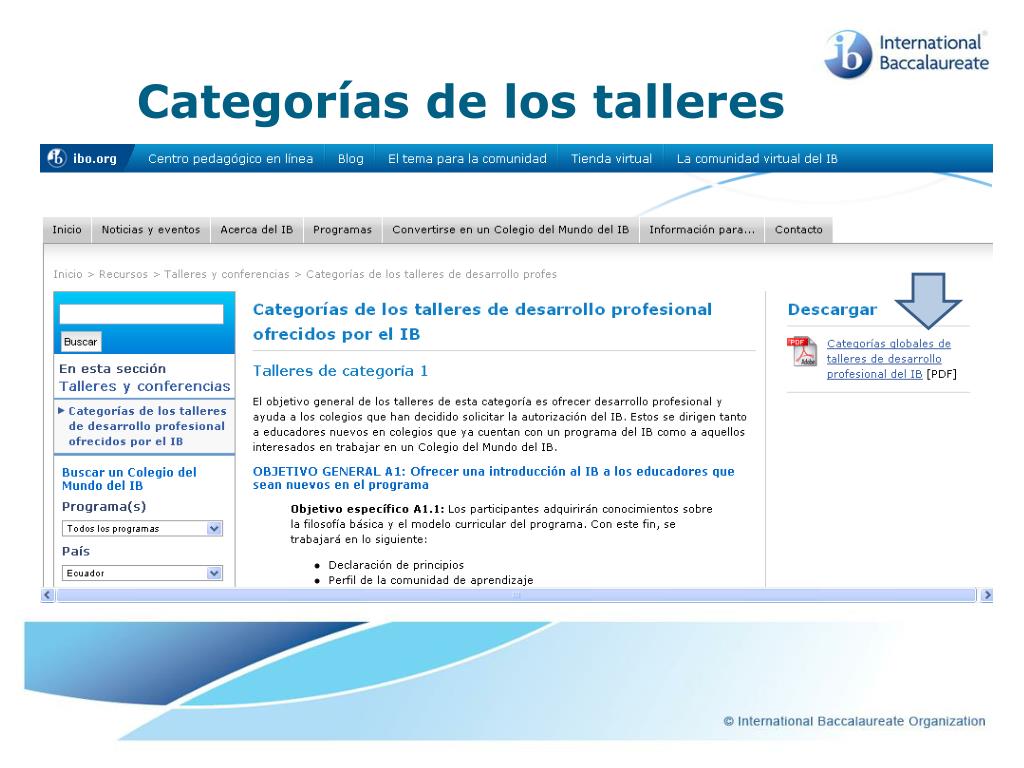The width and height of the screenshot is (1024, 768).
Task: Click the Descargar heading
Action: pos(832,310)
